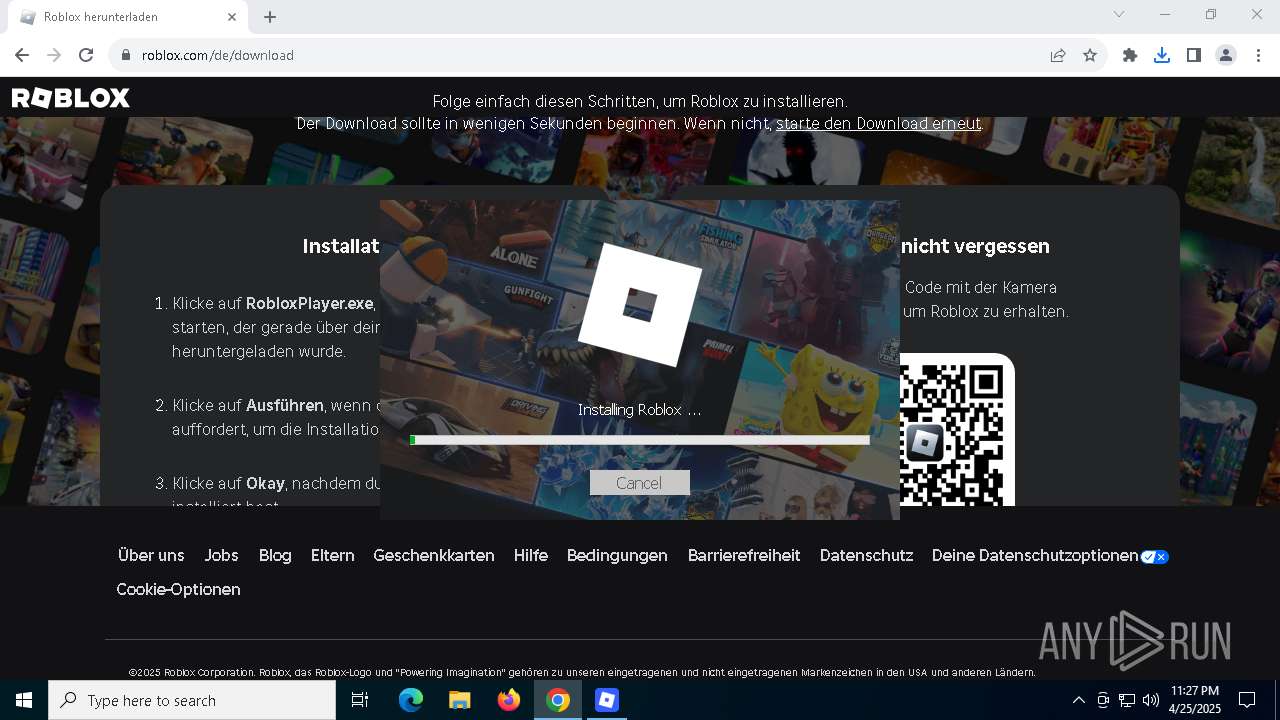The height and width of the screenshot is (720, 1280).
Task: Open the Jobs footer link
Action: pyautogui.click(x=221, y=555)
